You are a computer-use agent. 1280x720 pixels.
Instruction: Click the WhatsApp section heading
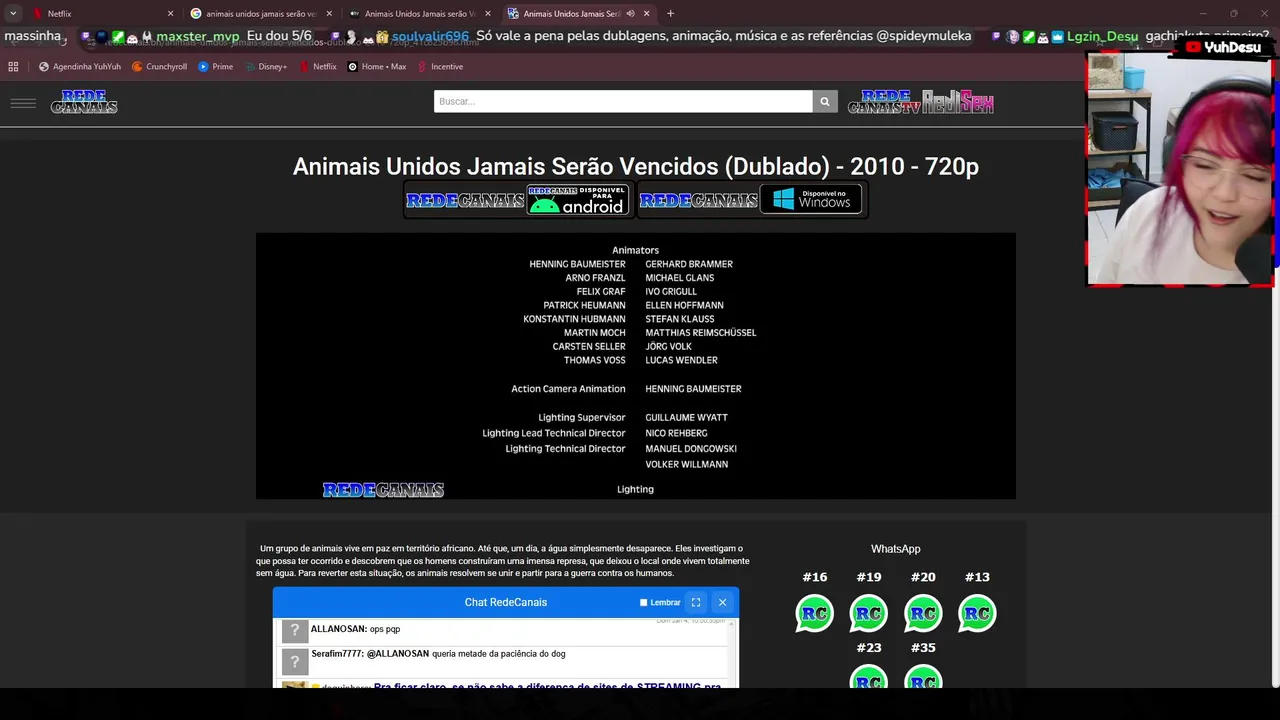895,549
